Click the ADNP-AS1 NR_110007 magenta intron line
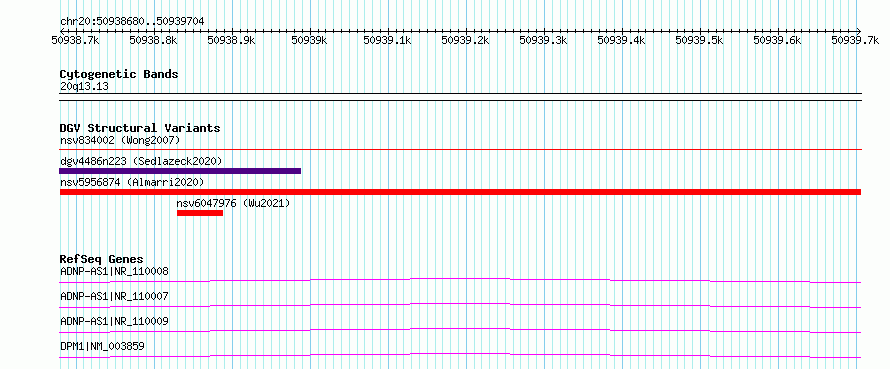 pyautogui.click(x=460, y=305)
